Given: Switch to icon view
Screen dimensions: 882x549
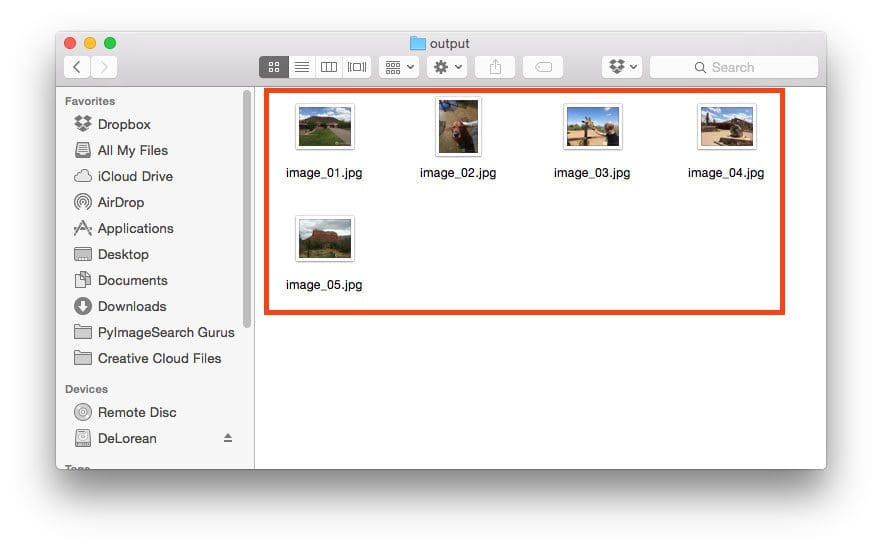Looking at the screenshot, I should [x=274, y=67].
